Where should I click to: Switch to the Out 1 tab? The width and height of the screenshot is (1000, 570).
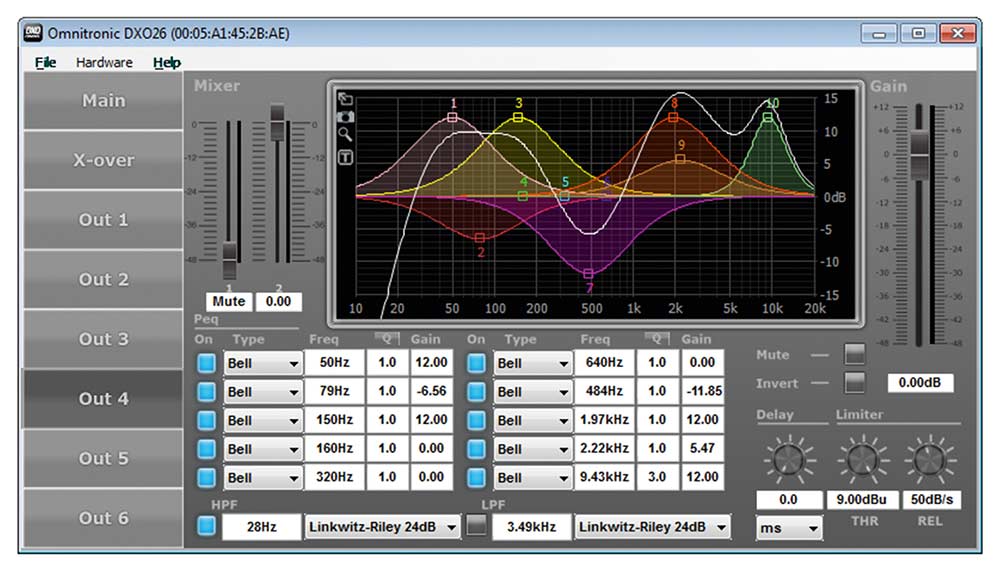[x=103, y=220]
